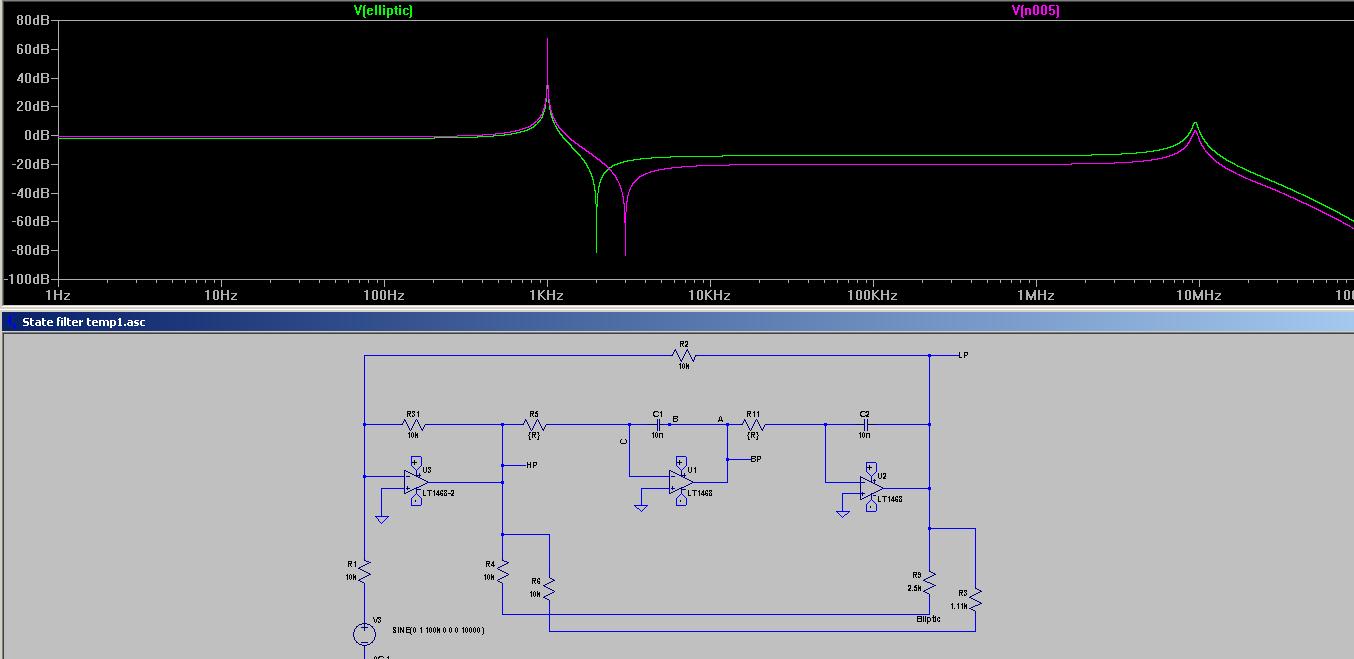Viewport: 1354px width, 659px height.
Task: Select capacitor C2 symbol
Action: click(864, 424)
